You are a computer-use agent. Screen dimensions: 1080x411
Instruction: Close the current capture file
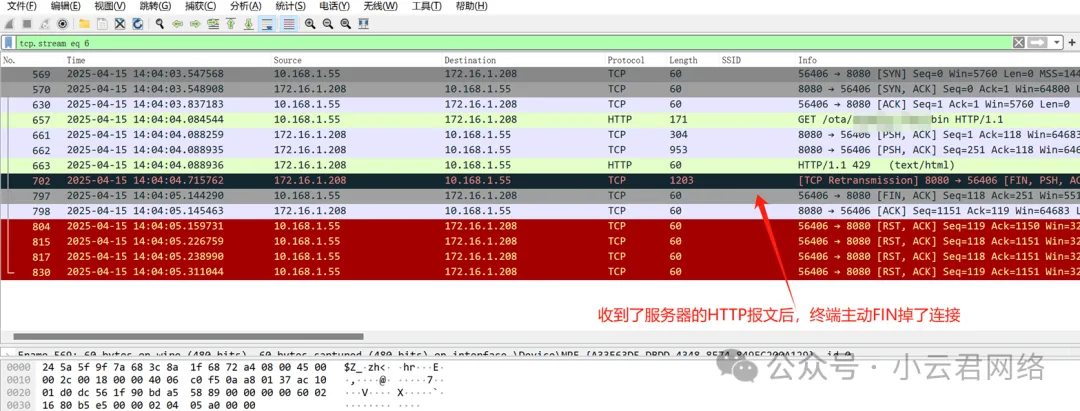[x=120, y=23]
